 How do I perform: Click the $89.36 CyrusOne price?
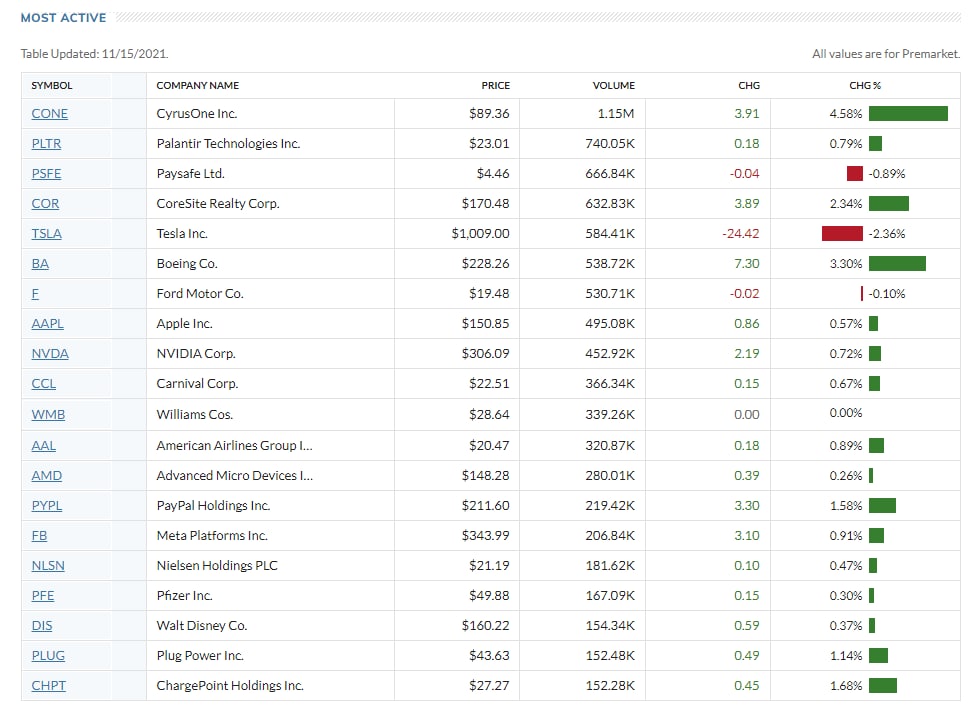pyautogui.click(x=489, y=114)
